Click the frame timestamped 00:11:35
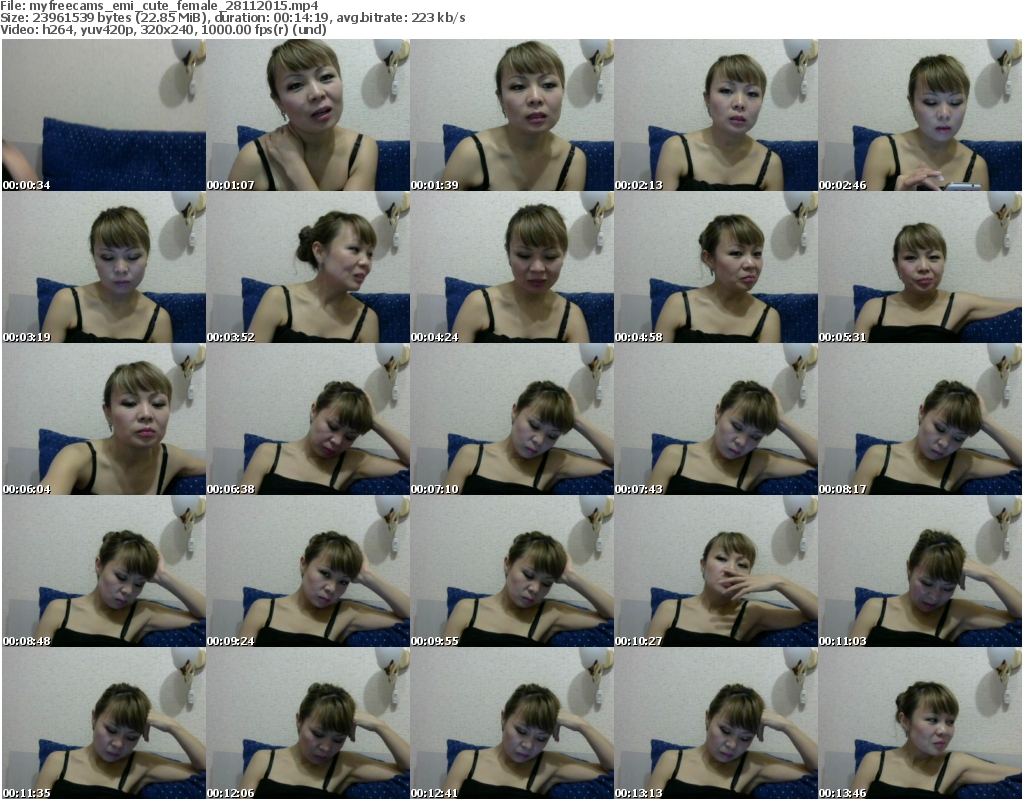 [104, 723]
